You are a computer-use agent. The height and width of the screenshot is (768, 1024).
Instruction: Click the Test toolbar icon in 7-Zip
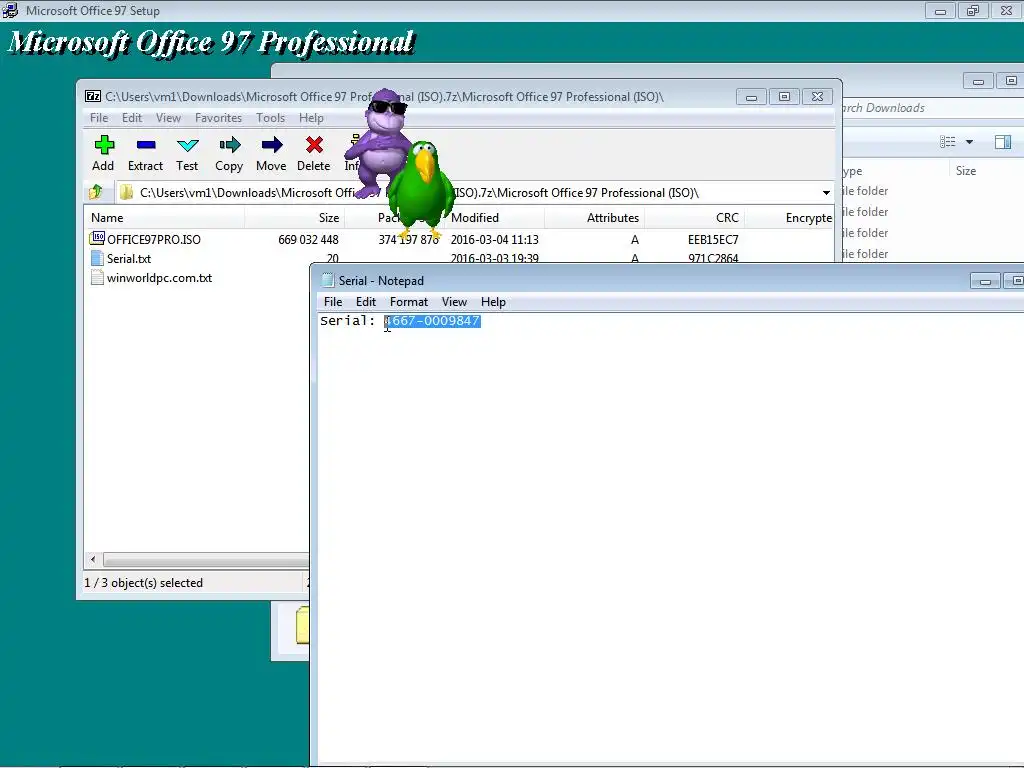pyautogui.click(x=187, y=145)
